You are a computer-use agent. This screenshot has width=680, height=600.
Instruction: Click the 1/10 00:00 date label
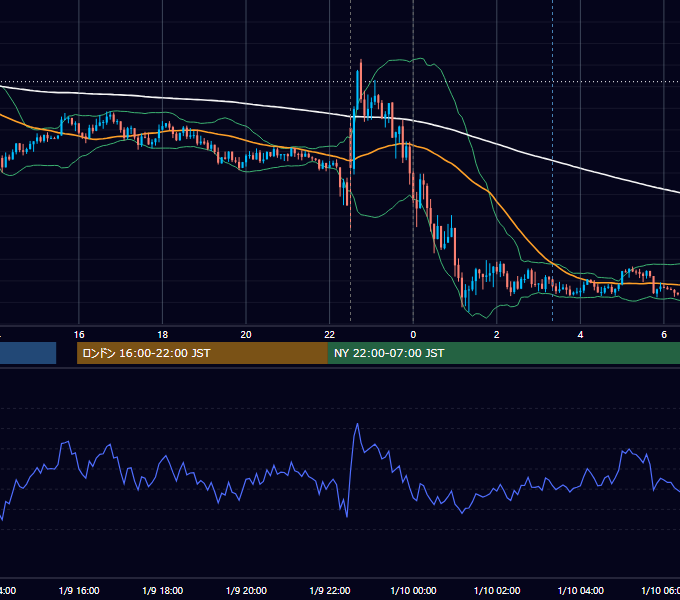413,590
